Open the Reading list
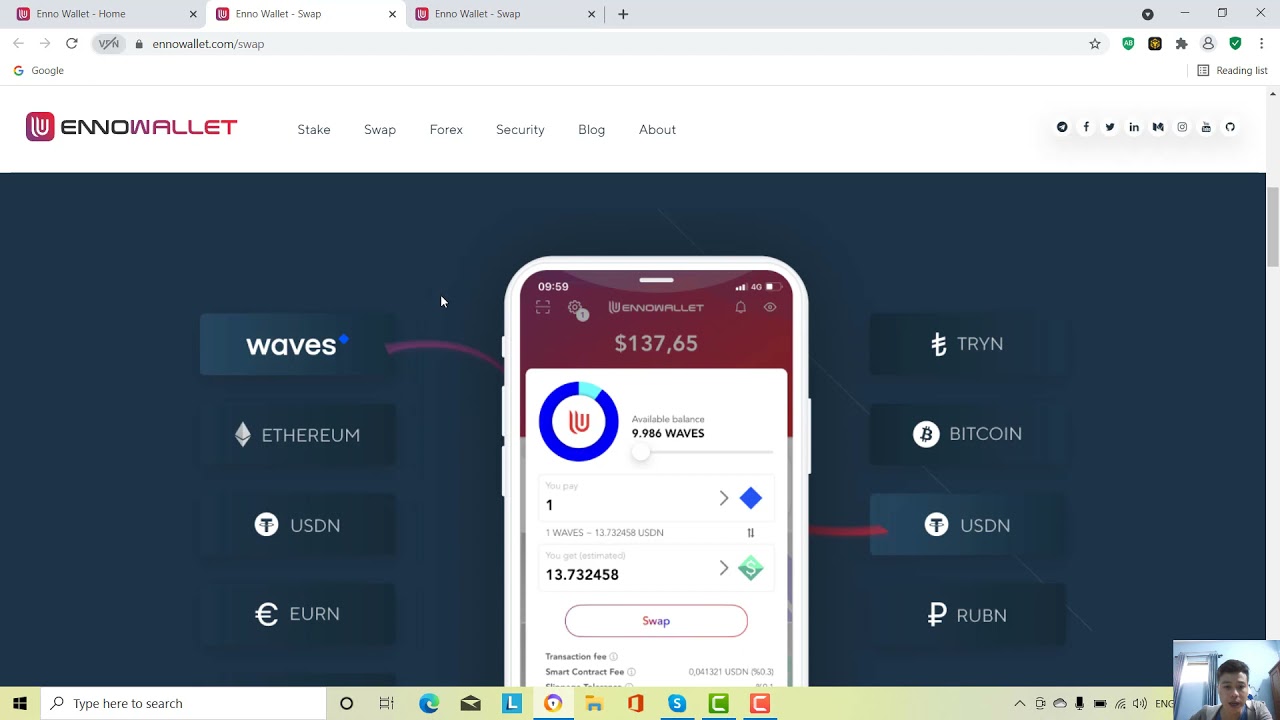The image size is (1280, 720). [x=1232, y=71]
